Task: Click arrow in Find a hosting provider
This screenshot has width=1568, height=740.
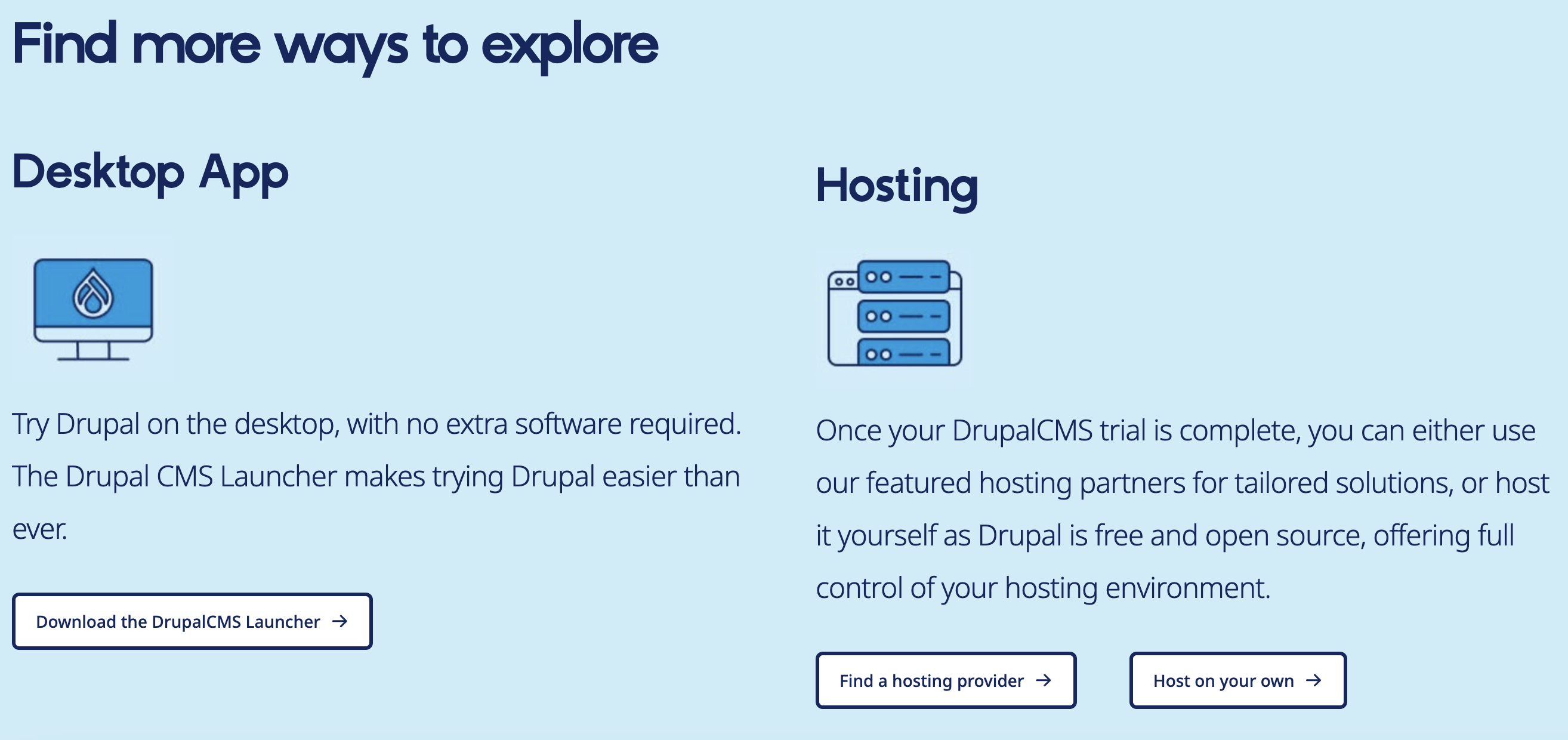Action: pyautogui.click(x=1044, y=680)
